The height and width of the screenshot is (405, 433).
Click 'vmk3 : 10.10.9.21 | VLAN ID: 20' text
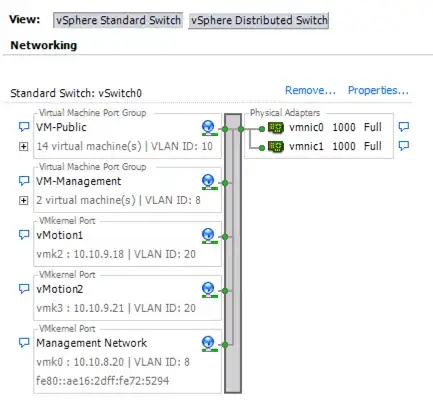[116, 308]
